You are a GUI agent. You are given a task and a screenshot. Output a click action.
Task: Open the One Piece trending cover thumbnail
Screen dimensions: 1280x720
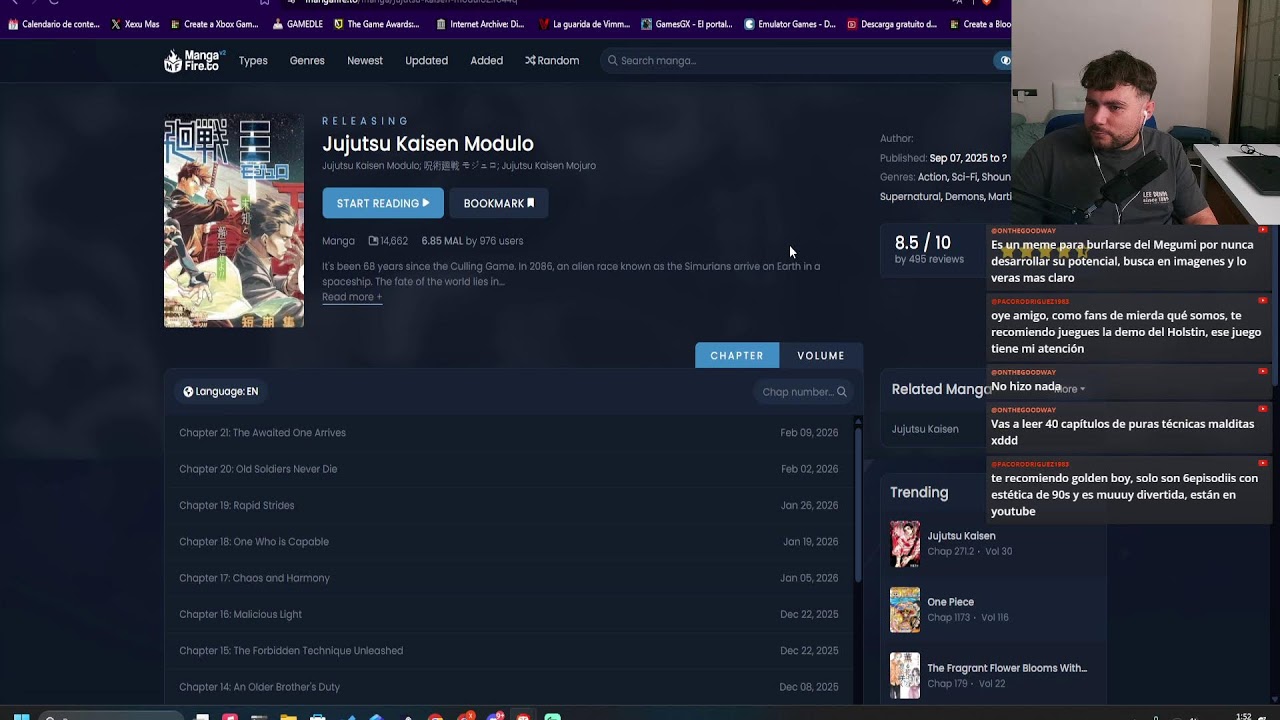click(x=905, y=610)
